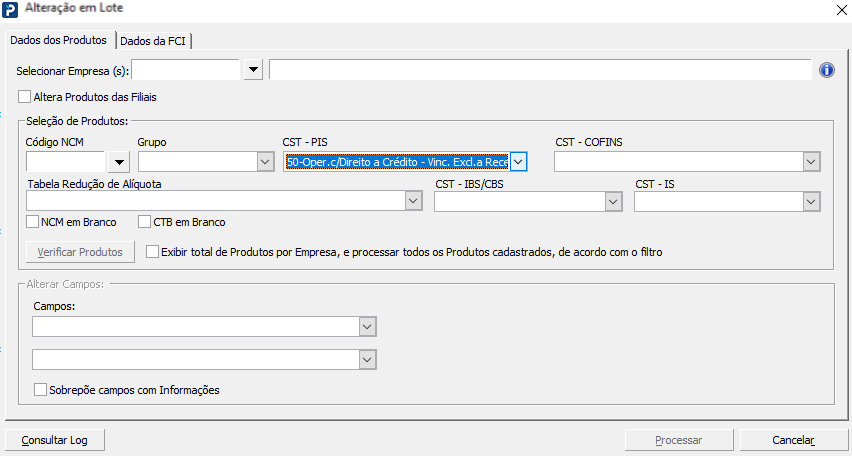The width and height of the screenshot is (852, 456).
Task: Expand the CST - PIS dropdown arrow
Action: [518, 161]
